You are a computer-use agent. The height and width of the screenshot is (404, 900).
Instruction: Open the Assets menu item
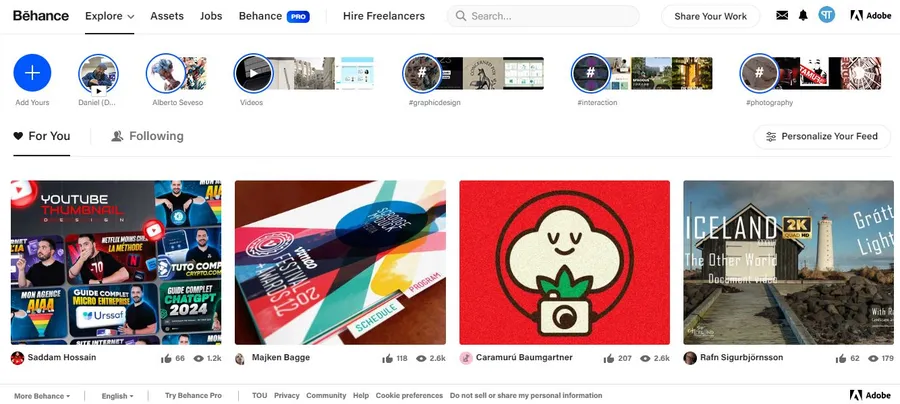coord(167,16)
